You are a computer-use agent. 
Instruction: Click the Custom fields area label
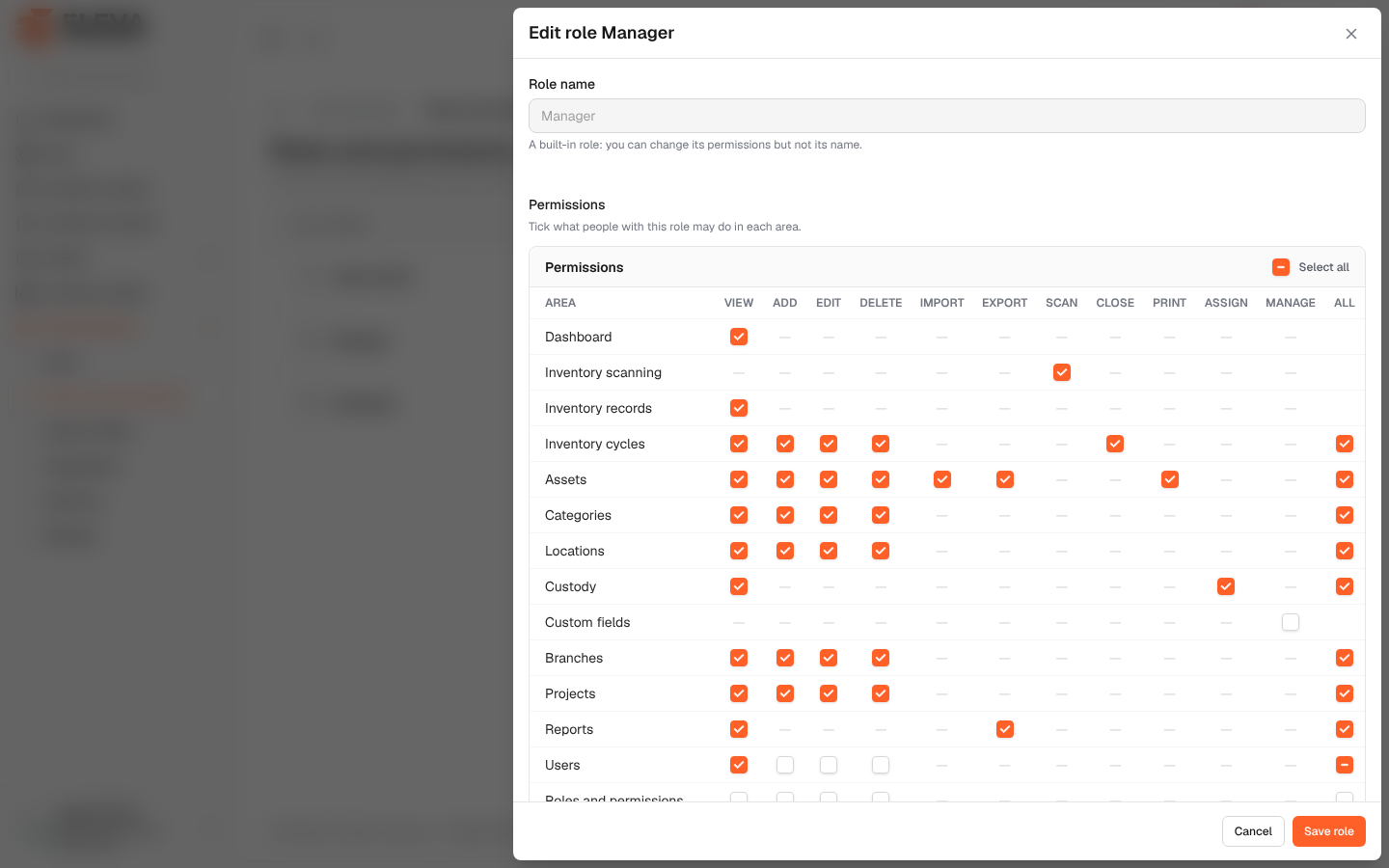click(587, 622)
